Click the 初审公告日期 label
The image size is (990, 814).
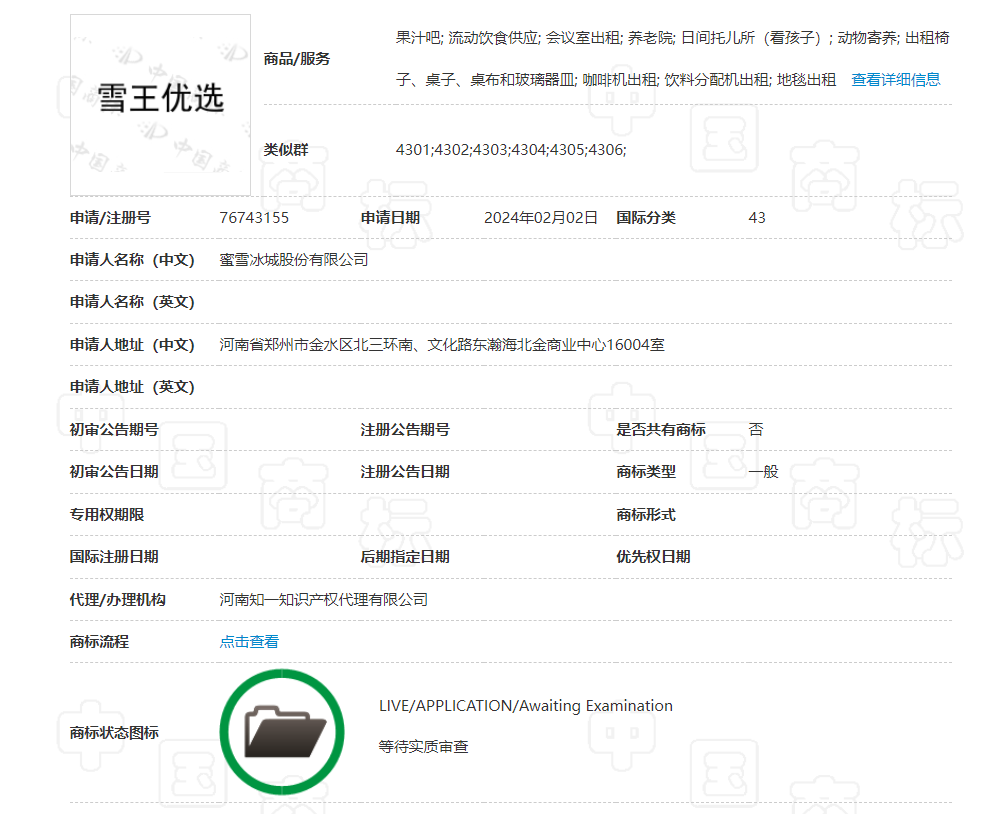(x=114, y=472)
